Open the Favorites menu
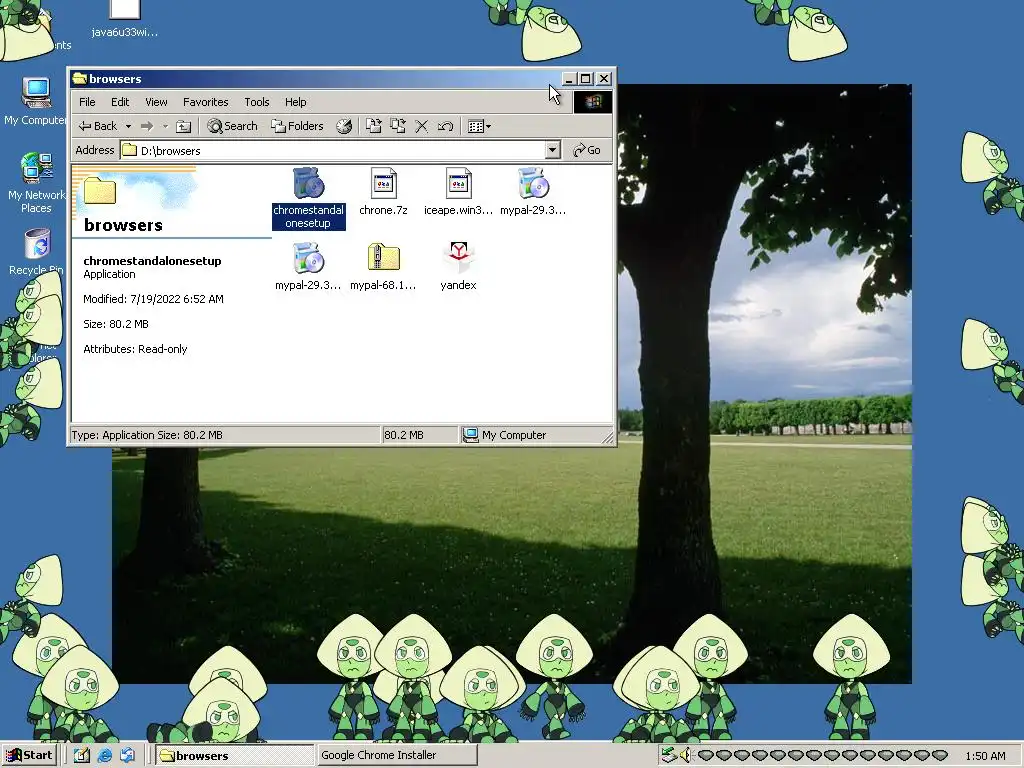 click(206, 102)
